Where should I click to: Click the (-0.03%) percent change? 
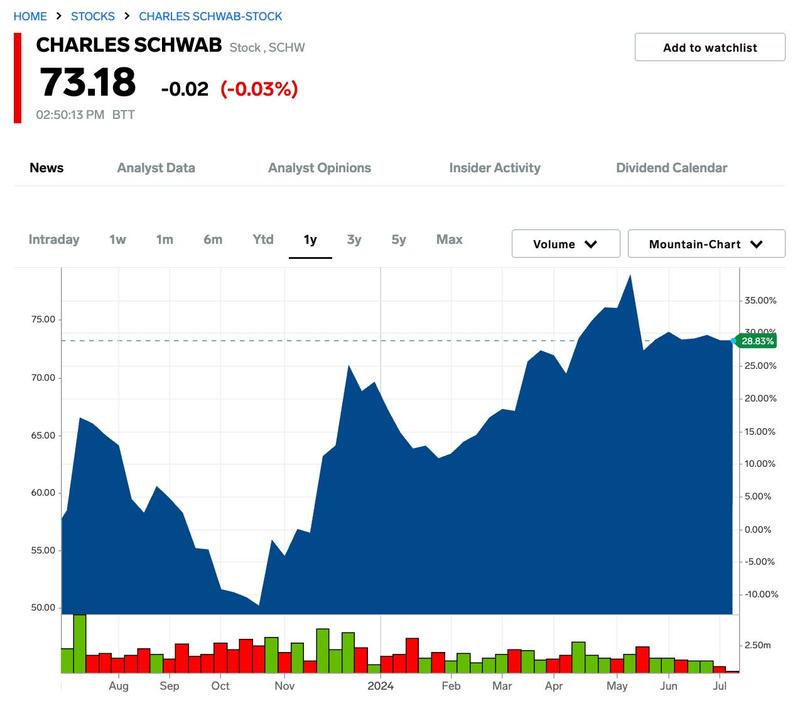pyautogui.click(x=259, y=89)
